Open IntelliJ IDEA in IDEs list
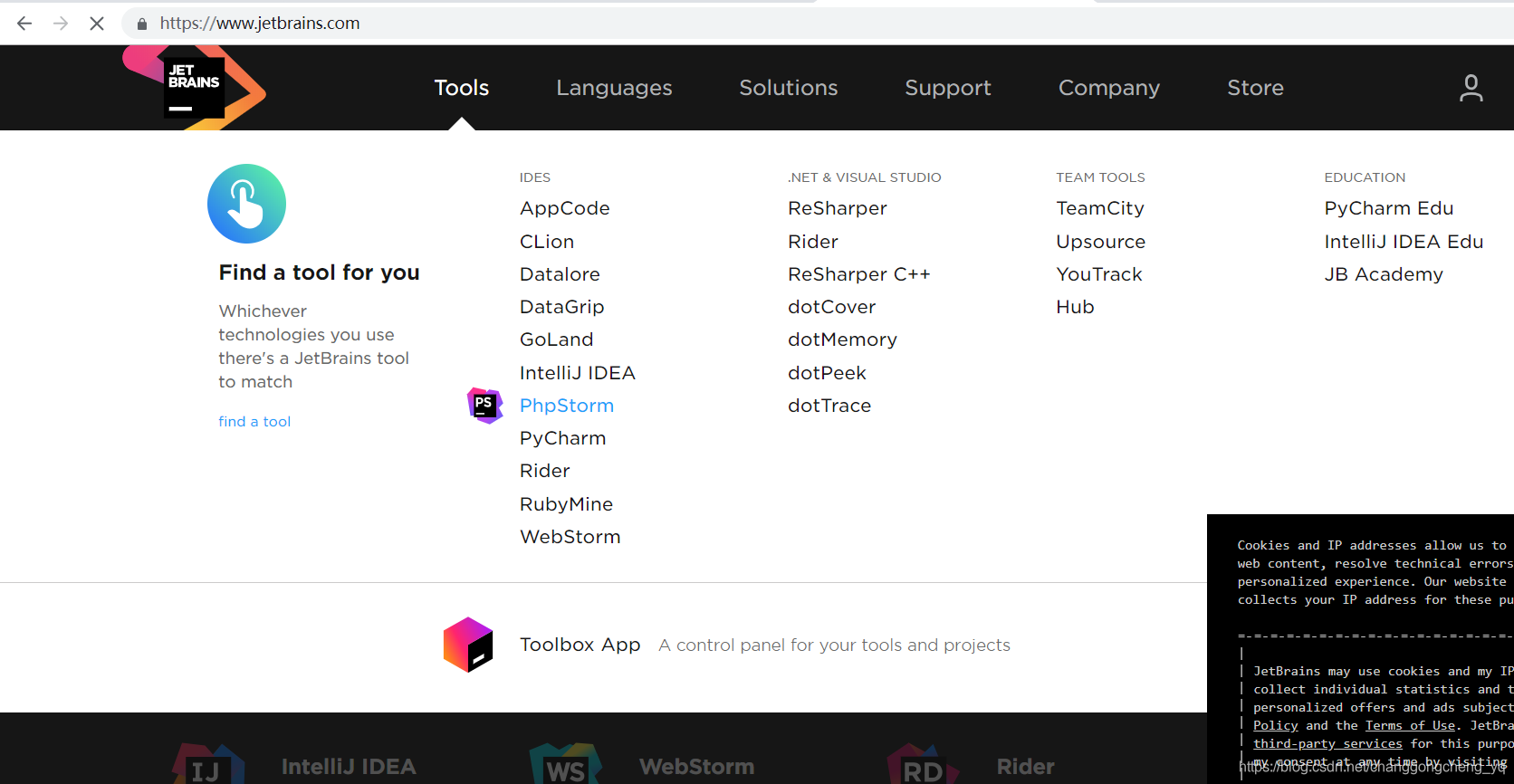 point(578,373)
